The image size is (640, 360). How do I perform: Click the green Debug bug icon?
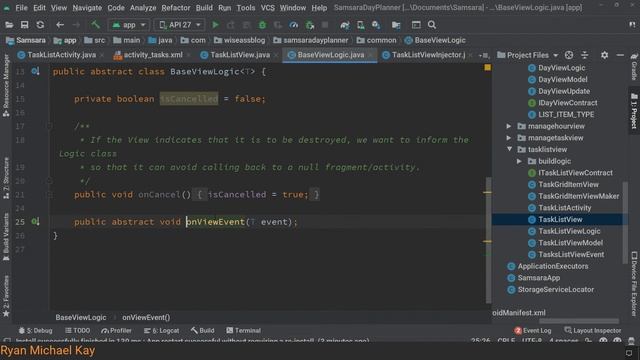click(262, 25)
